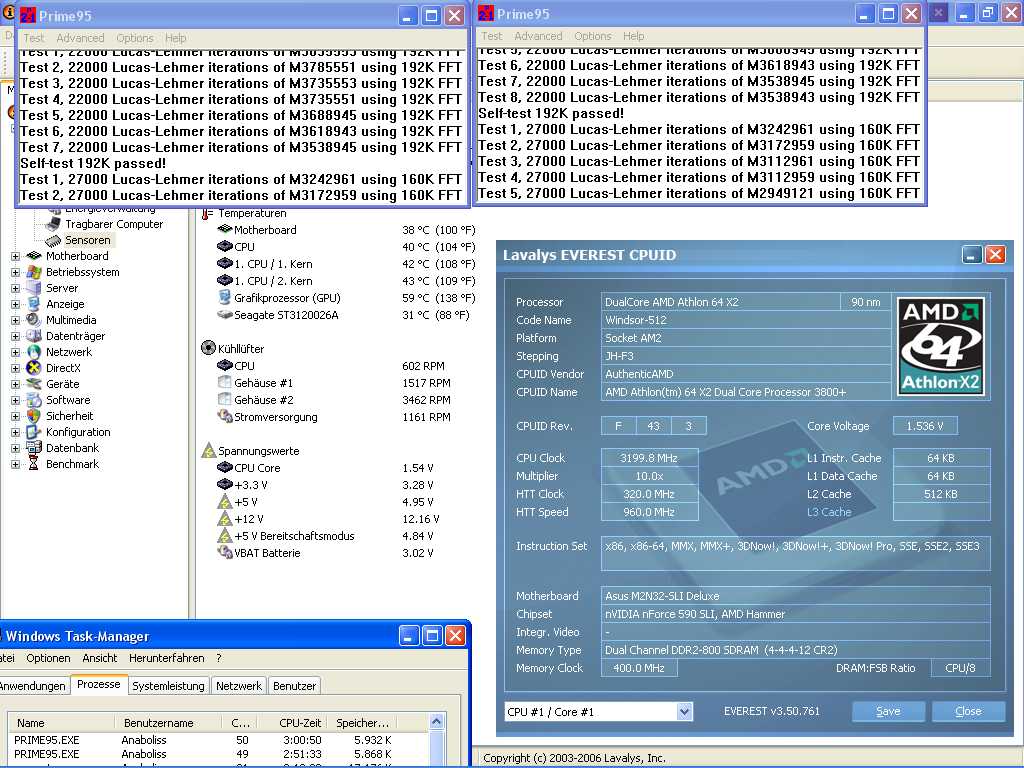Click the Temperaturen thermometer icon
The width and height of the screenshot is (1024, 768).
[207, 214]
